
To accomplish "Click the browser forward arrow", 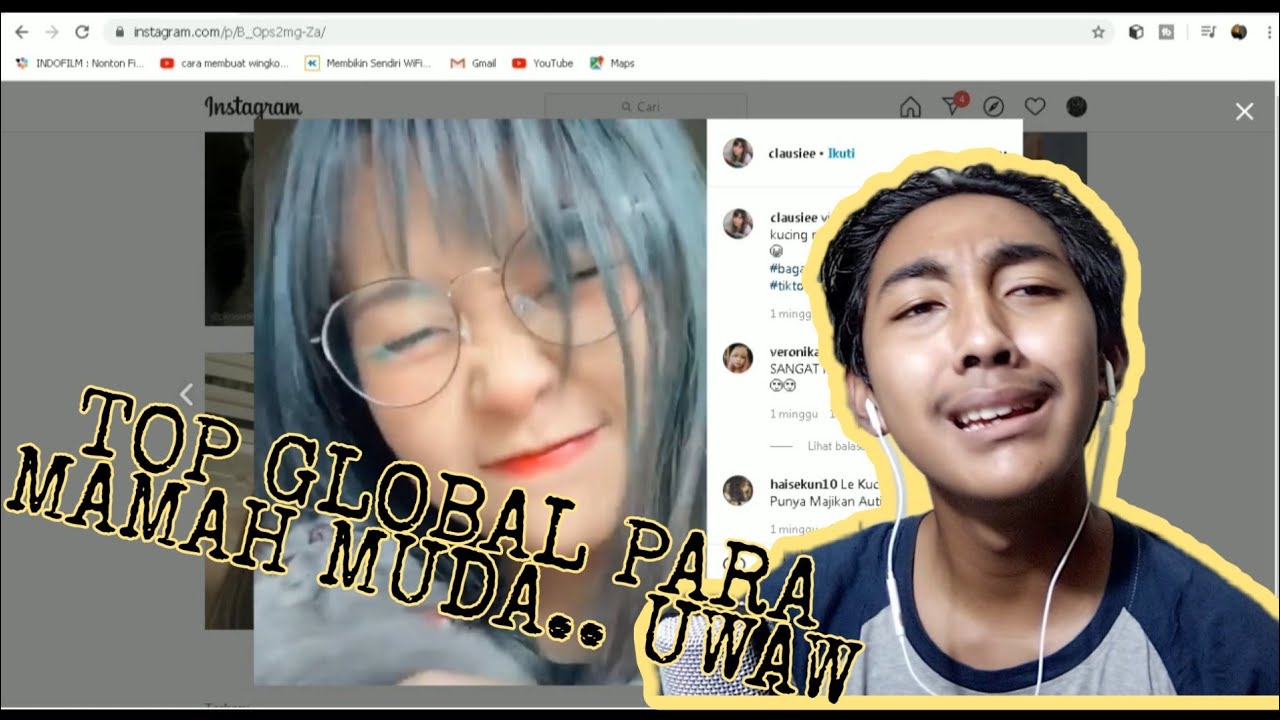I will click(x=52, y=32).
